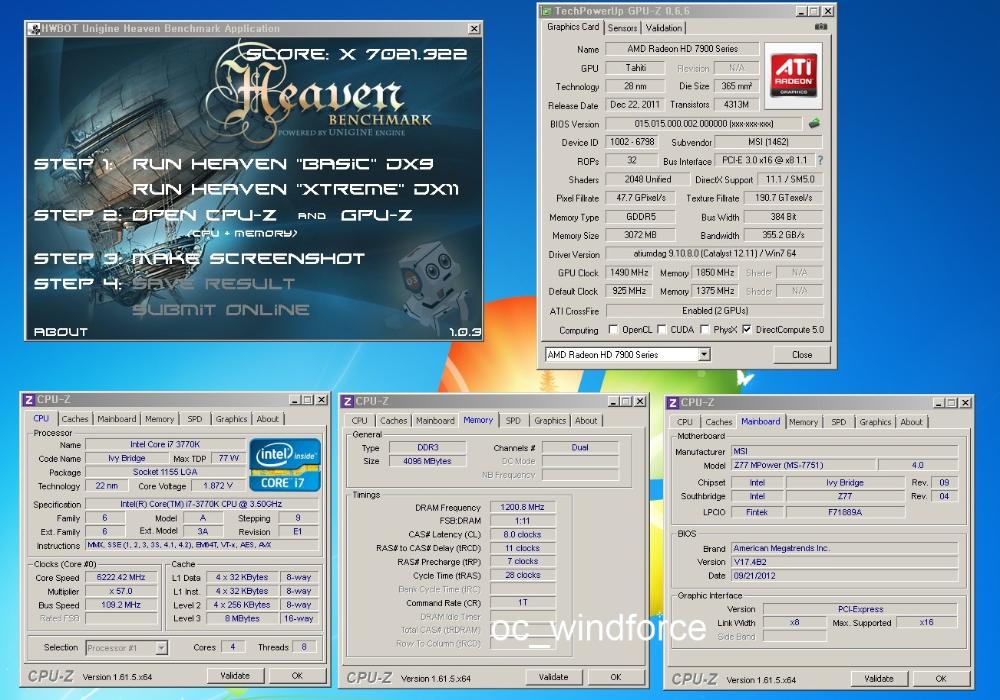Viewport: 1000px width, 700px height.
Task: Click the Core Speed 6222.42 MHz value
Action: pos(121,578)
